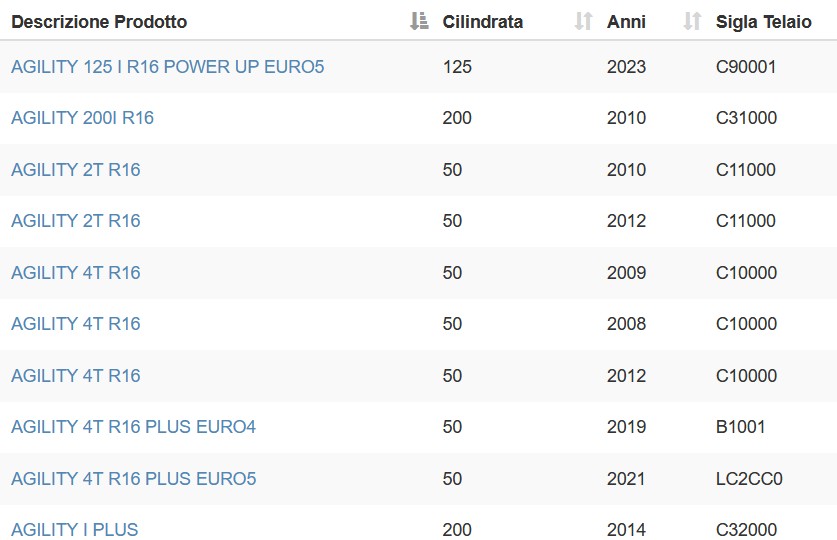Select 200 in the AGILITY 200I R16 row

click(x=457, y=118)
